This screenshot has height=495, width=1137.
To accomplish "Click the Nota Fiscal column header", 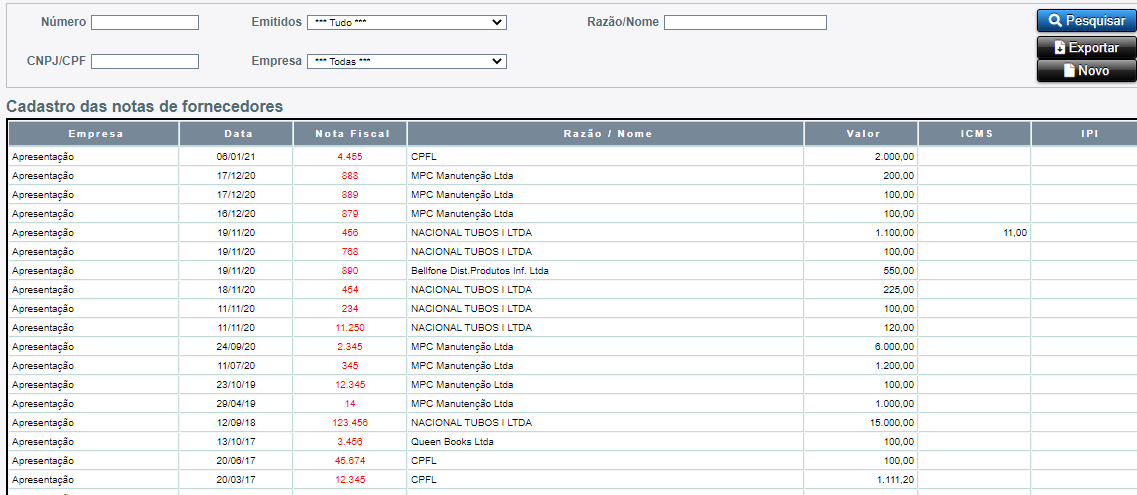I will [350, 133].
